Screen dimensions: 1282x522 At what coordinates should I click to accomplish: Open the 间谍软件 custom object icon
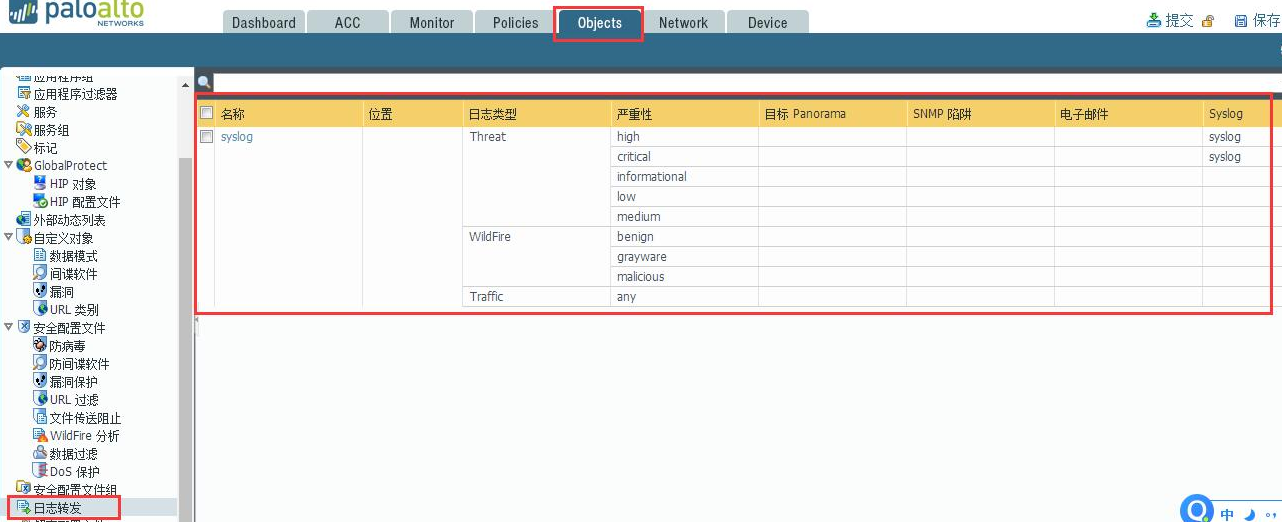click(x=40, y=273)
